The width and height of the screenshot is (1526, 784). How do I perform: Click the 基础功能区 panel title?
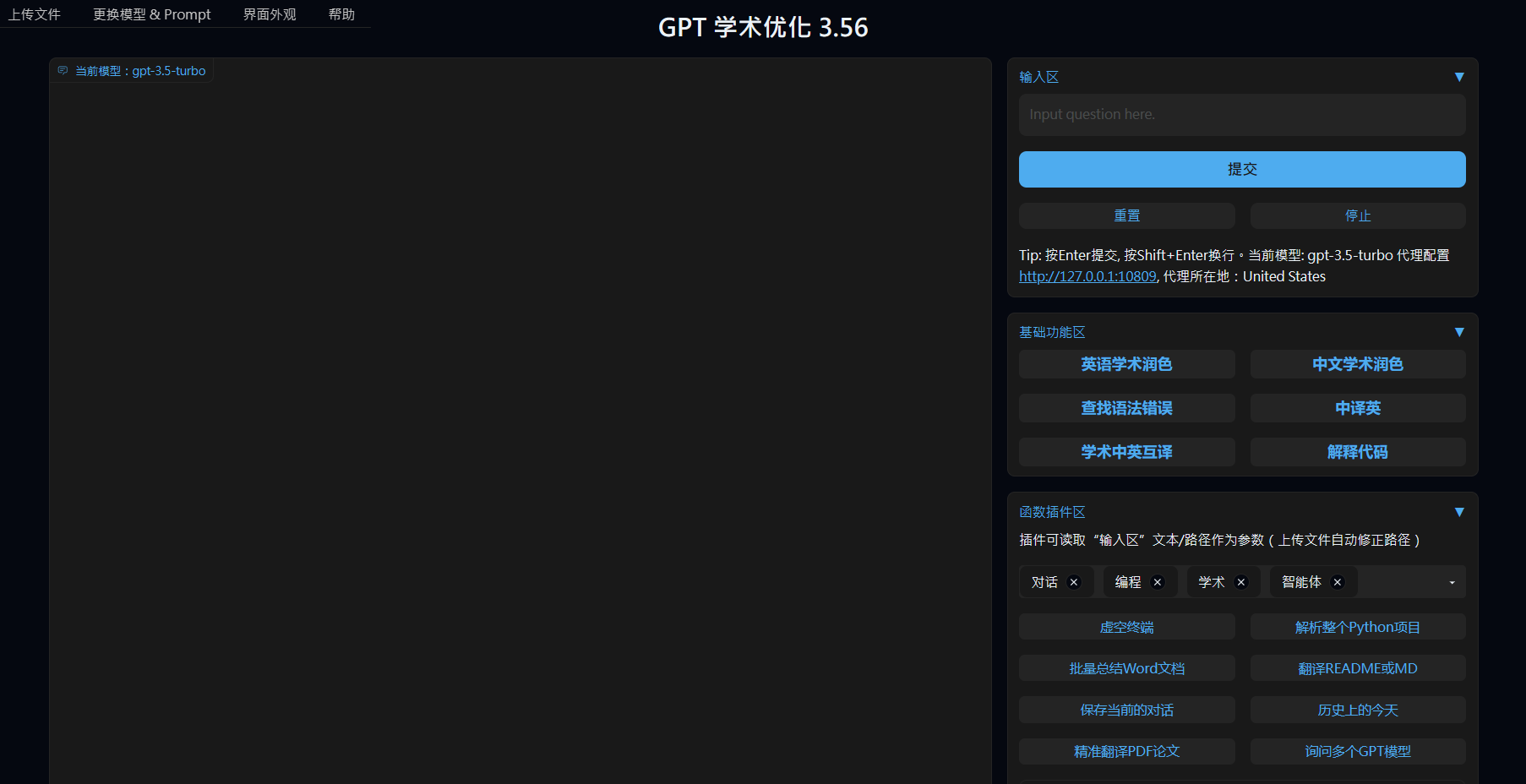[x=1052, y=332]
